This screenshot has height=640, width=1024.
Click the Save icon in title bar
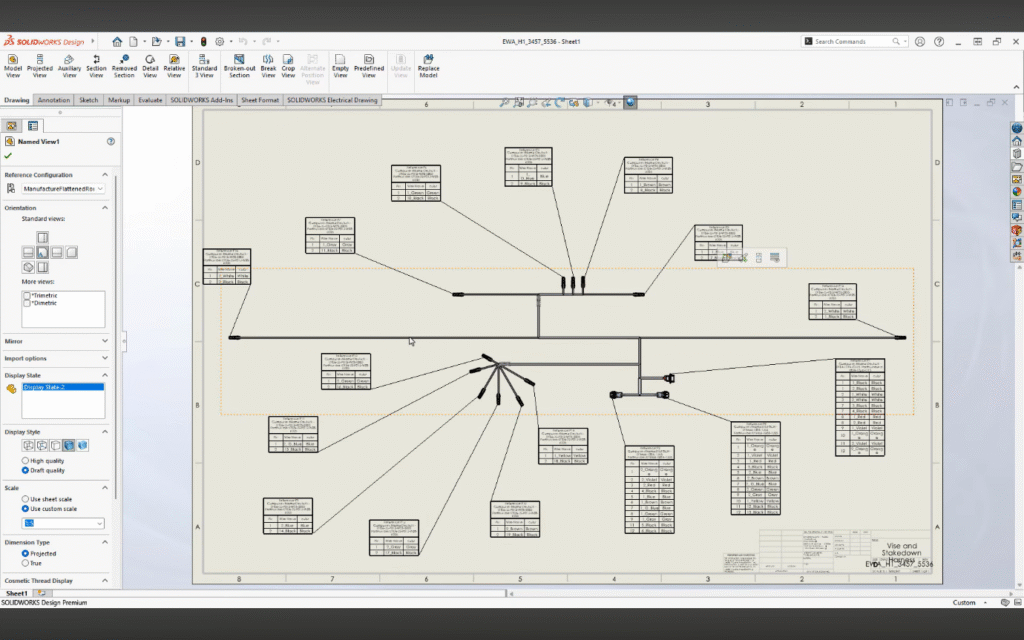click(180, 41)
